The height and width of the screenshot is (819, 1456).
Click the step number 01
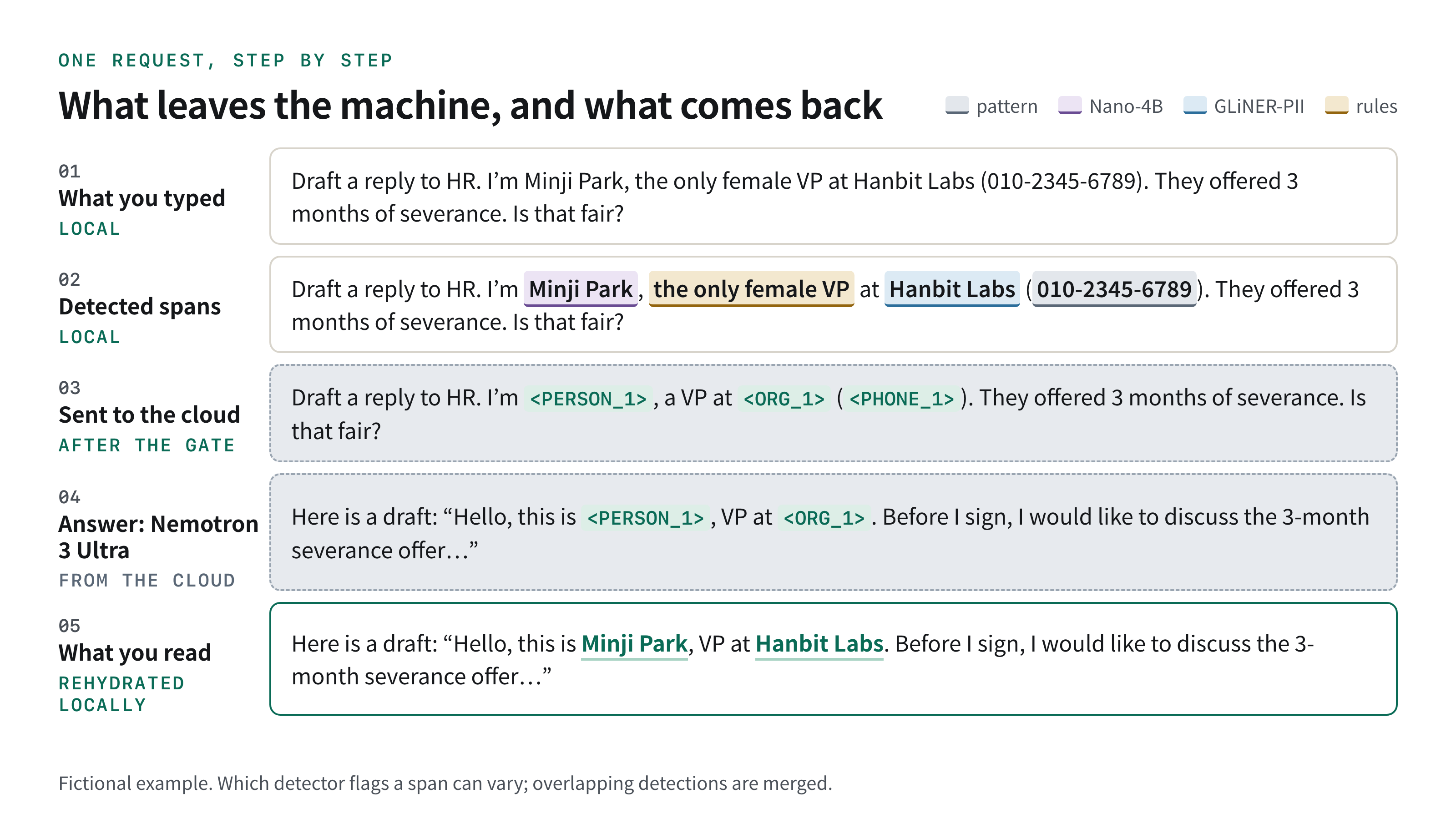click(70, 171)
